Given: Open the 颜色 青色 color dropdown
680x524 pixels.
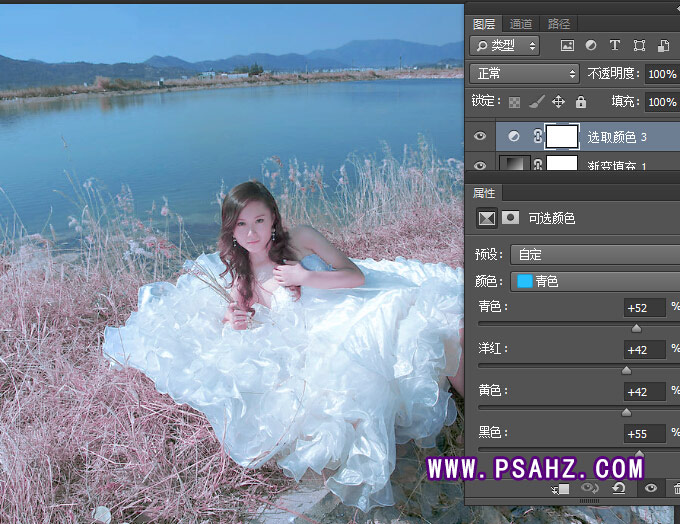Looking at the screenshot, I should click(595, 282).
